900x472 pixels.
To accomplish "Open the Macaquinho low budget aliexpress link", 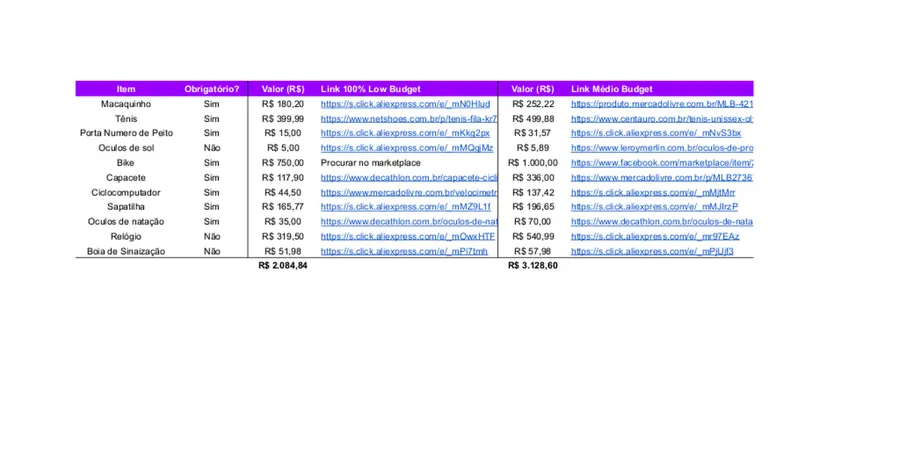I will (405, 104).
